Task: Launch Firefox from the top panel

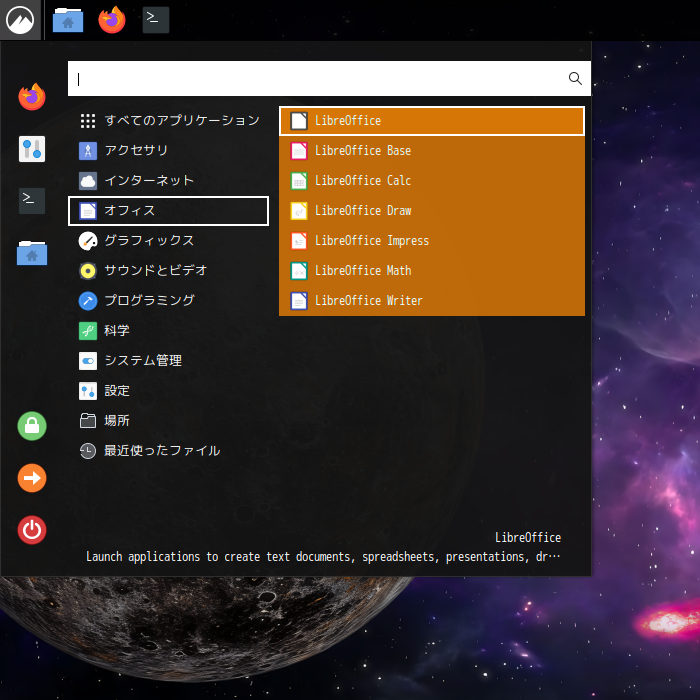Action: 112,20
